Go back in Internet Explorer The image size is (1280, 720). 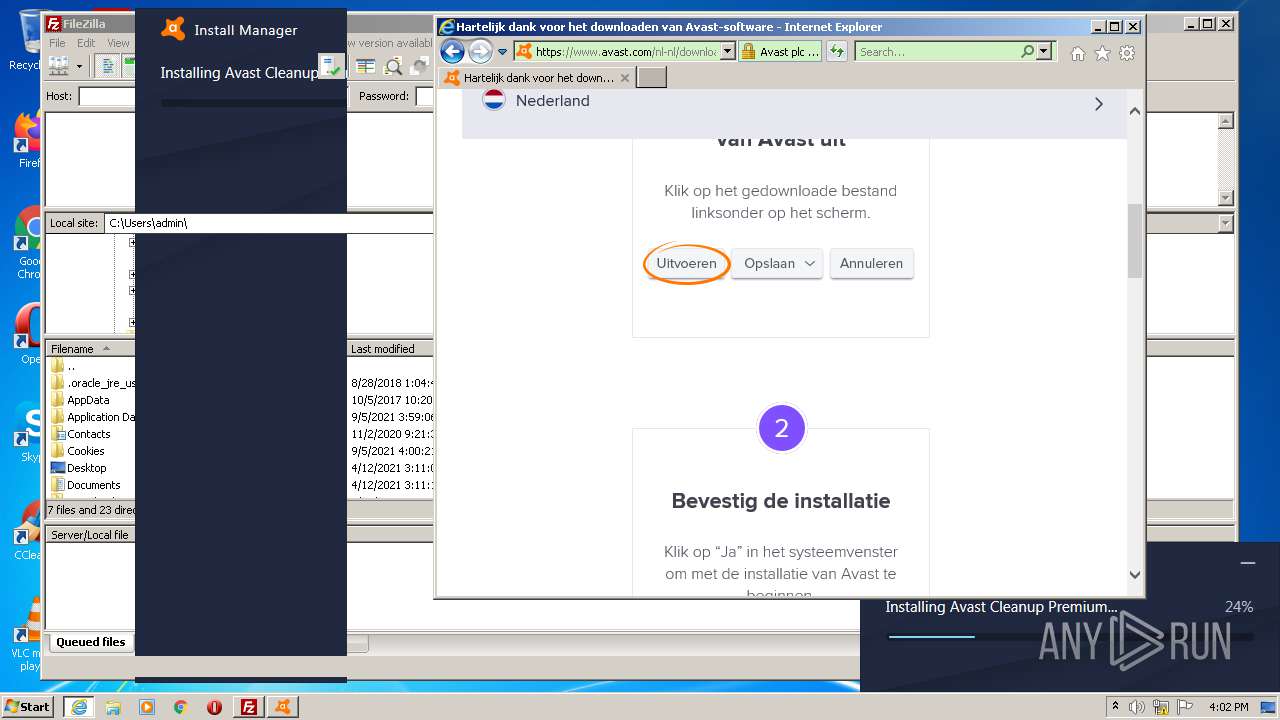[452, 51]
